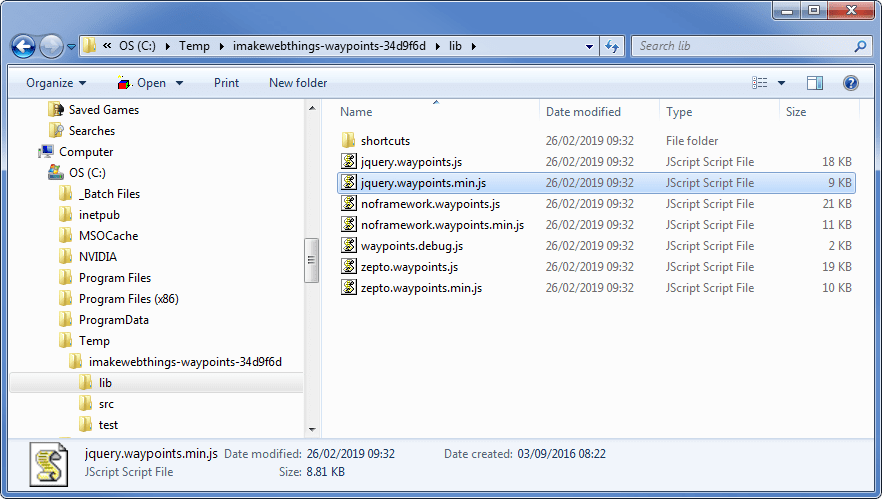Sort by the Size column header

(x=796, y=112)
